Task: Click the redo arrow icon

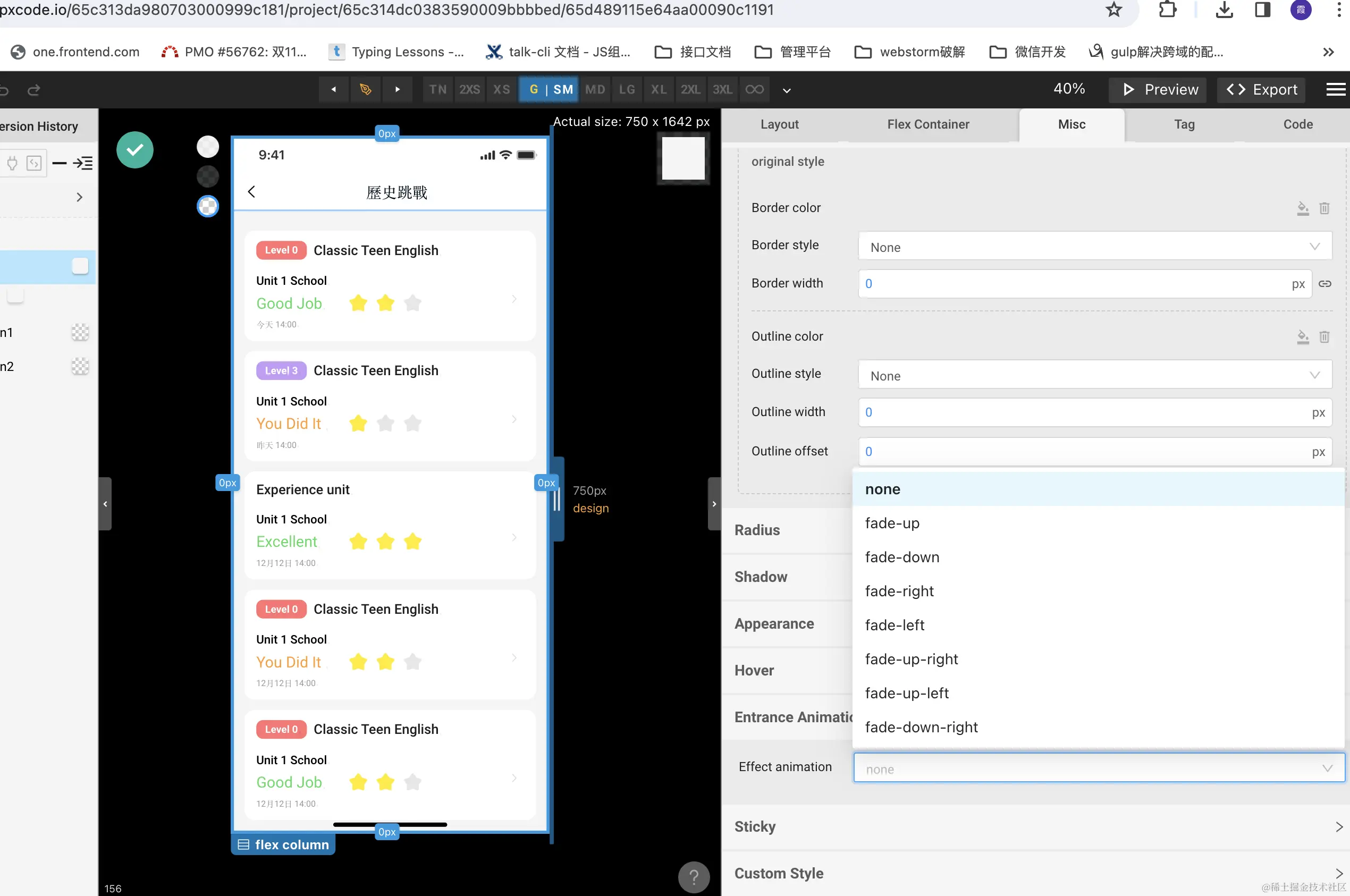Action: [x=33, y=90]
